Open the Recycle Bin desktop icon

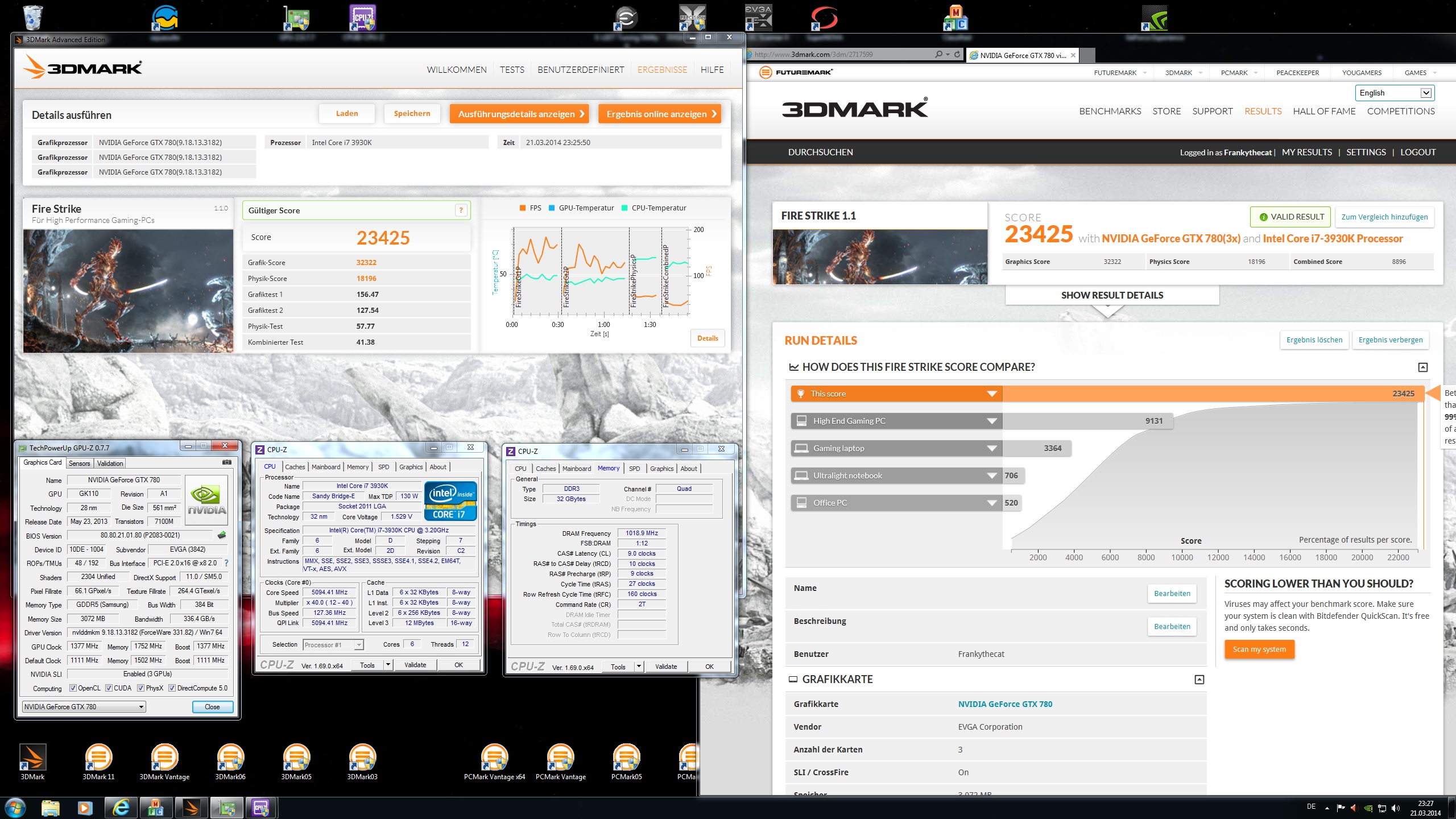[33, 17]
